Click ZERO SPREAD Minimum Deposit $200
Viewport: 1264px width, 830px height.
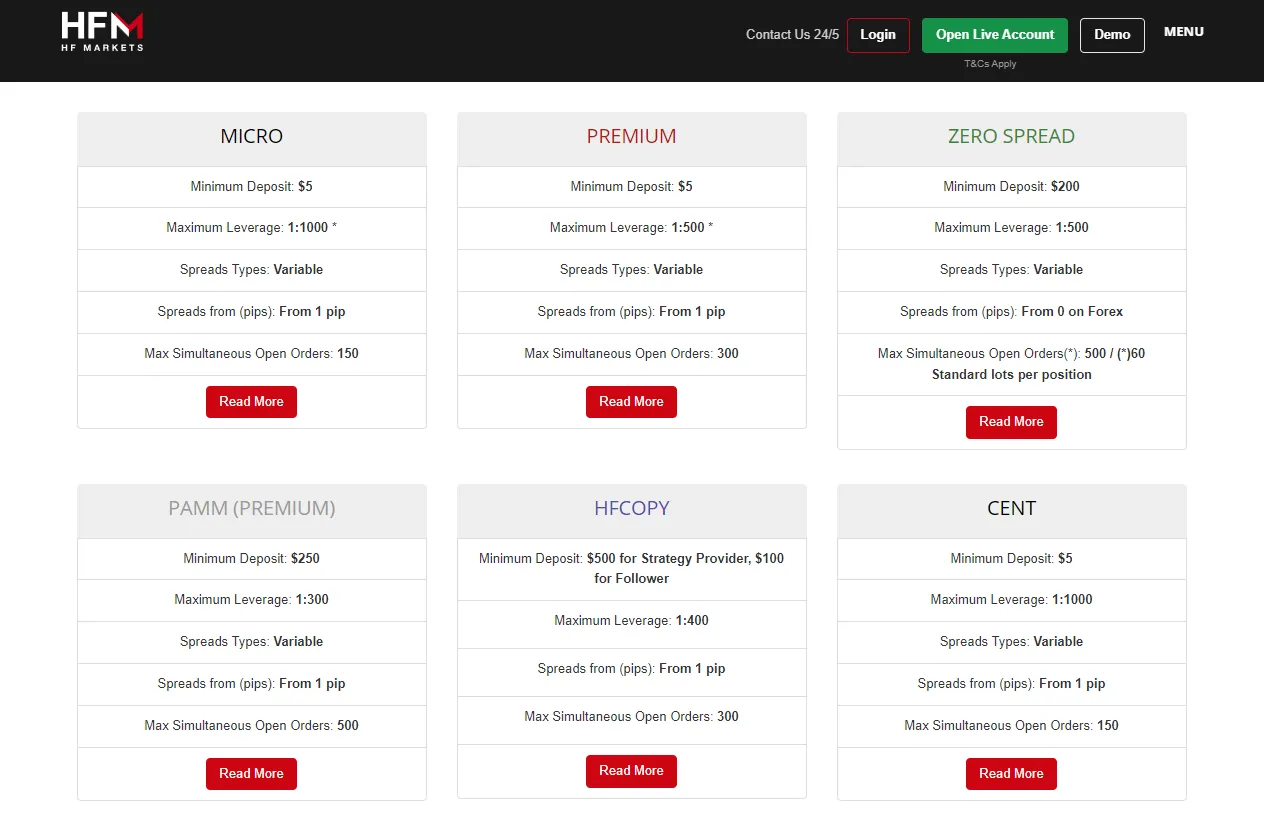coord(1012,187)
